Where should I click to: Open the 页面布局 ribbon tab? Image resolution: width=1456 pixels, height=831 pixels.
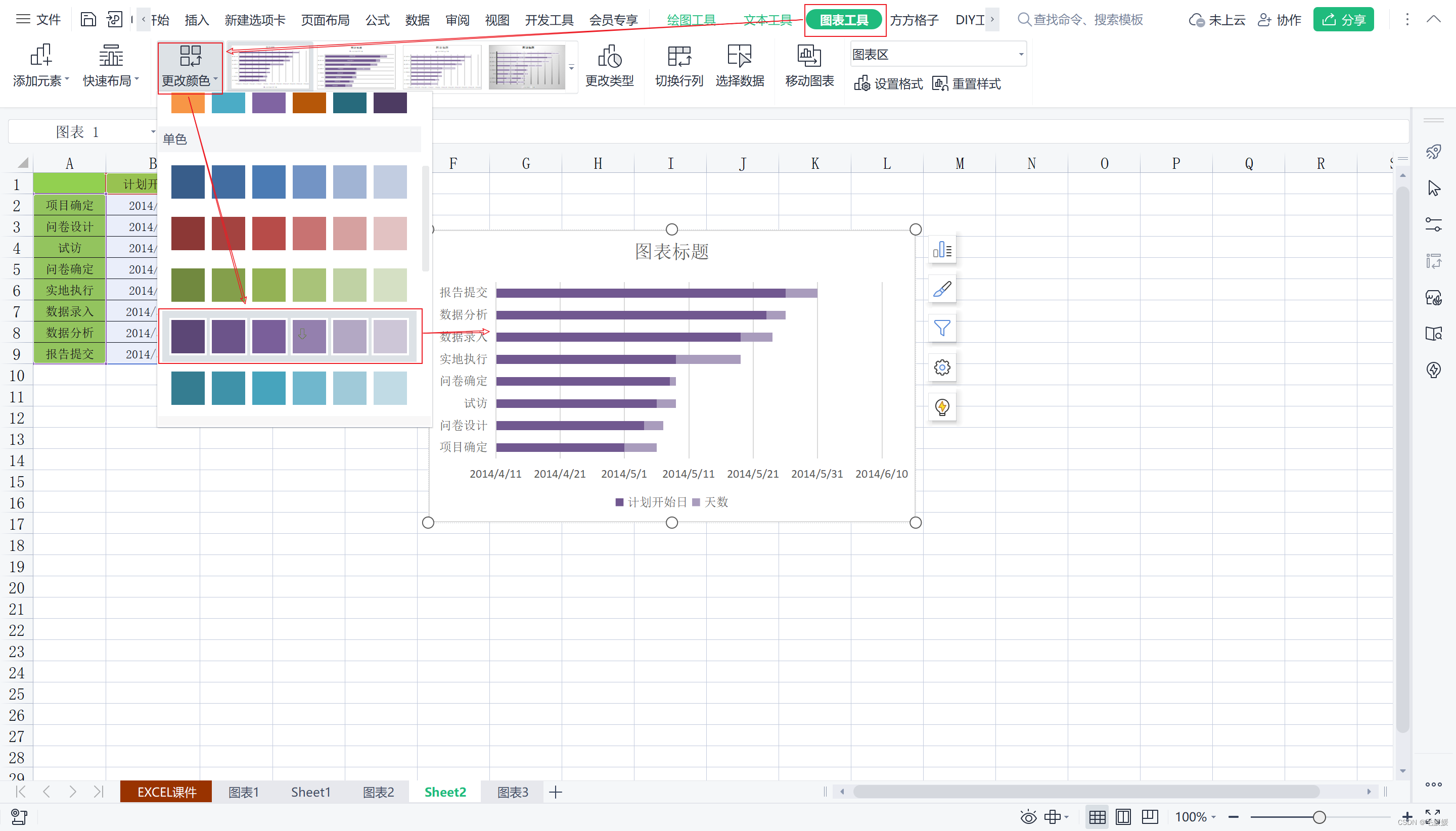pos(325,20)
